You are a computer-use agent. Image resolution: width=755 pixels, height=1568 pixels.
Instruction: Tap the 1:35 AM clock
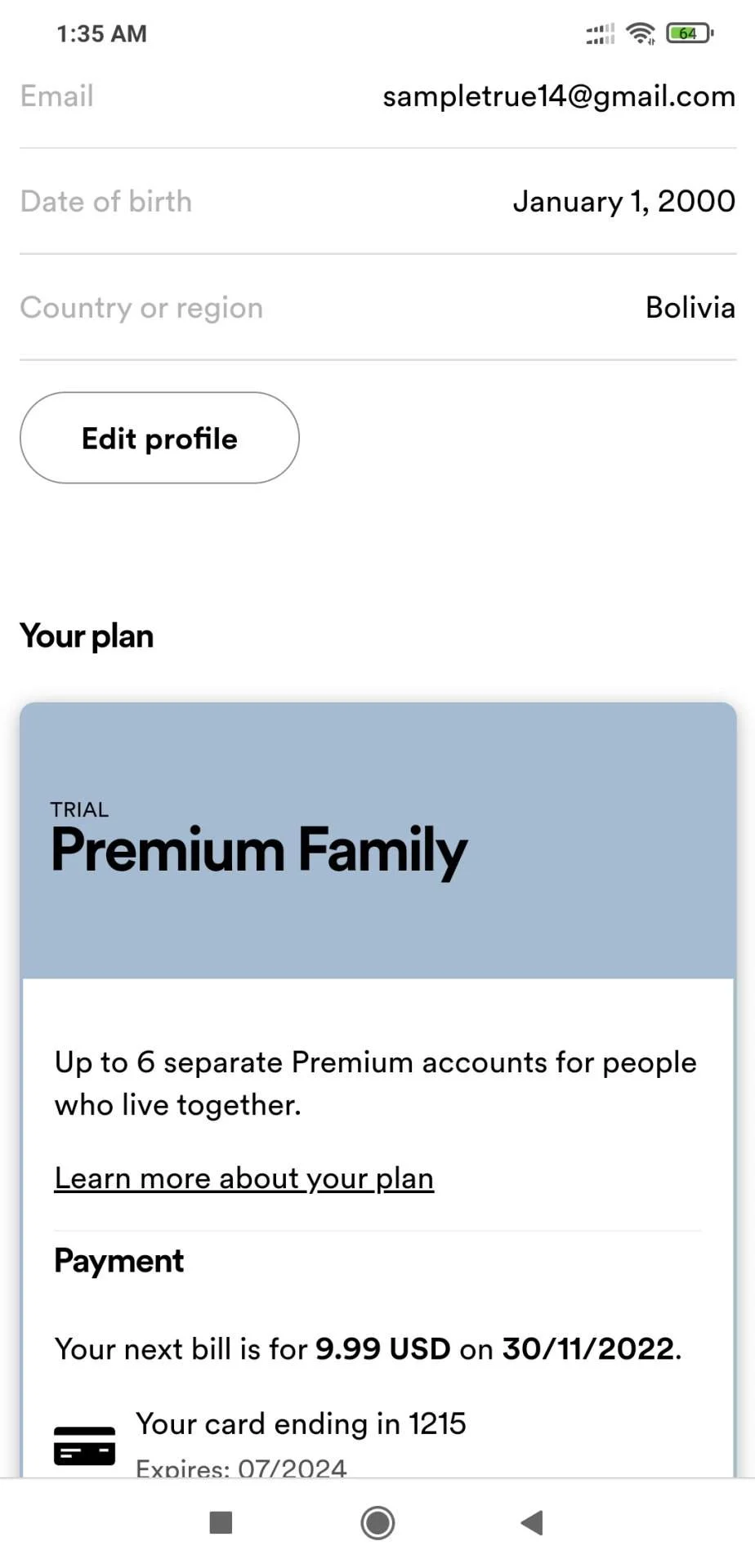click(101, 33)
